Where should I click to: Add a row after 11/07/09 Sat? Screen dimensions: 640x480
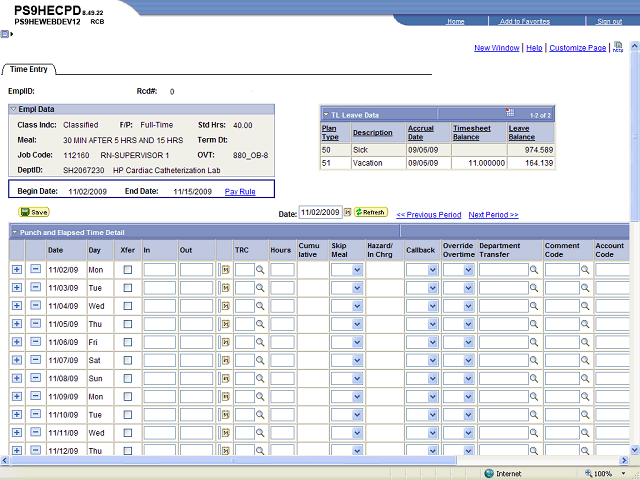tap(17, 360)
